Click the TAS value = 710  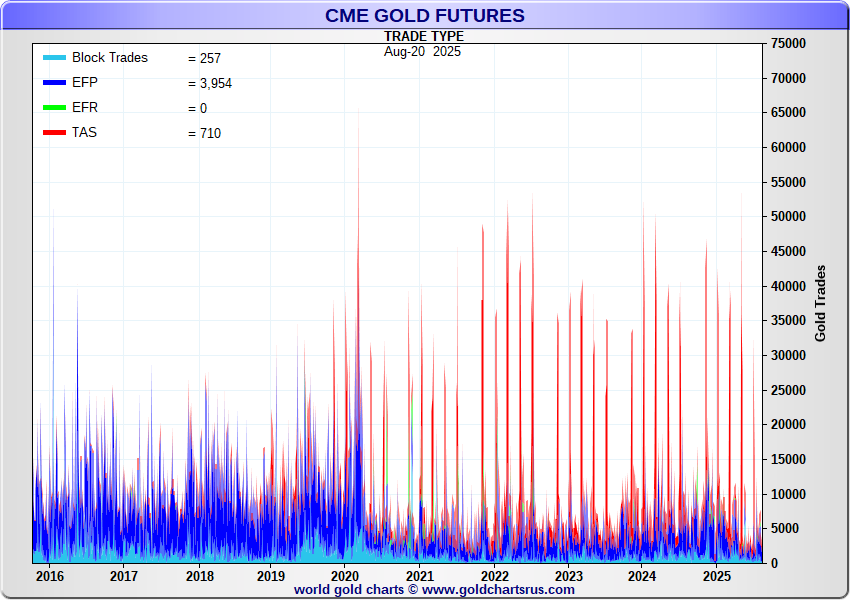click(x=204, y=133)
